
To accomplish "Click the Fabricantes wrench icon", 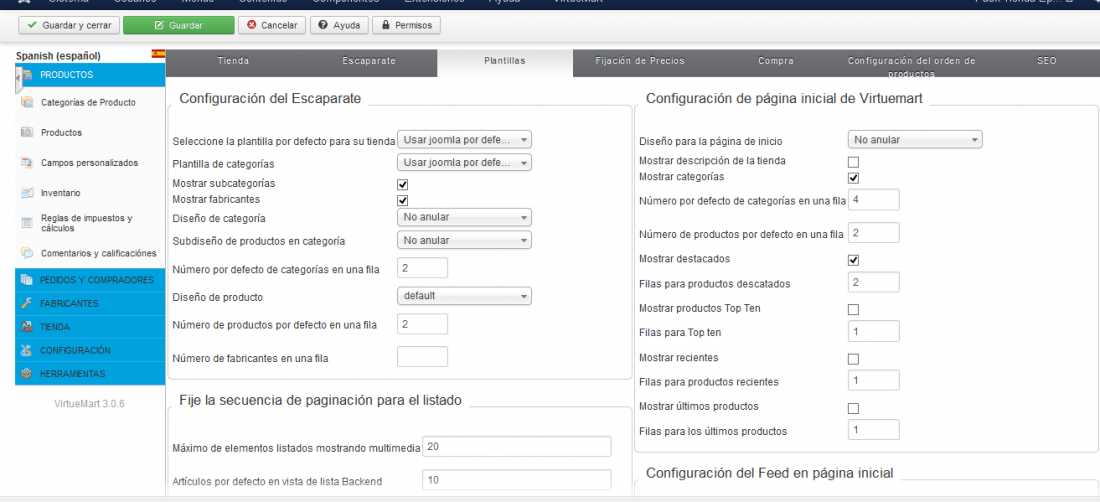I will tap(27, 304).
